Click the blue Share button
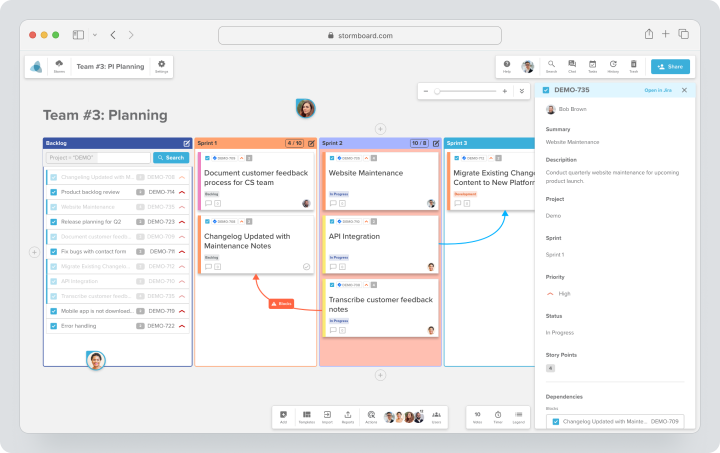 click(x=670, y=67)
